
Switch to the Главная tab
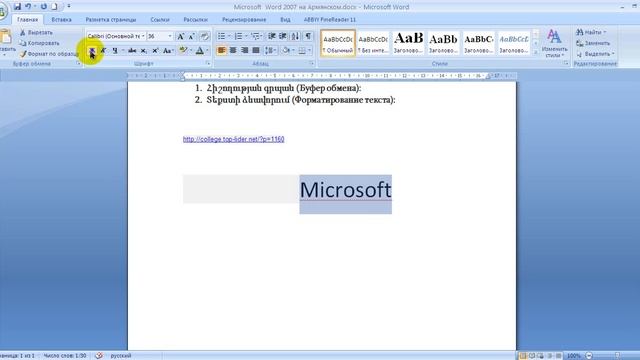click(27, 20)
